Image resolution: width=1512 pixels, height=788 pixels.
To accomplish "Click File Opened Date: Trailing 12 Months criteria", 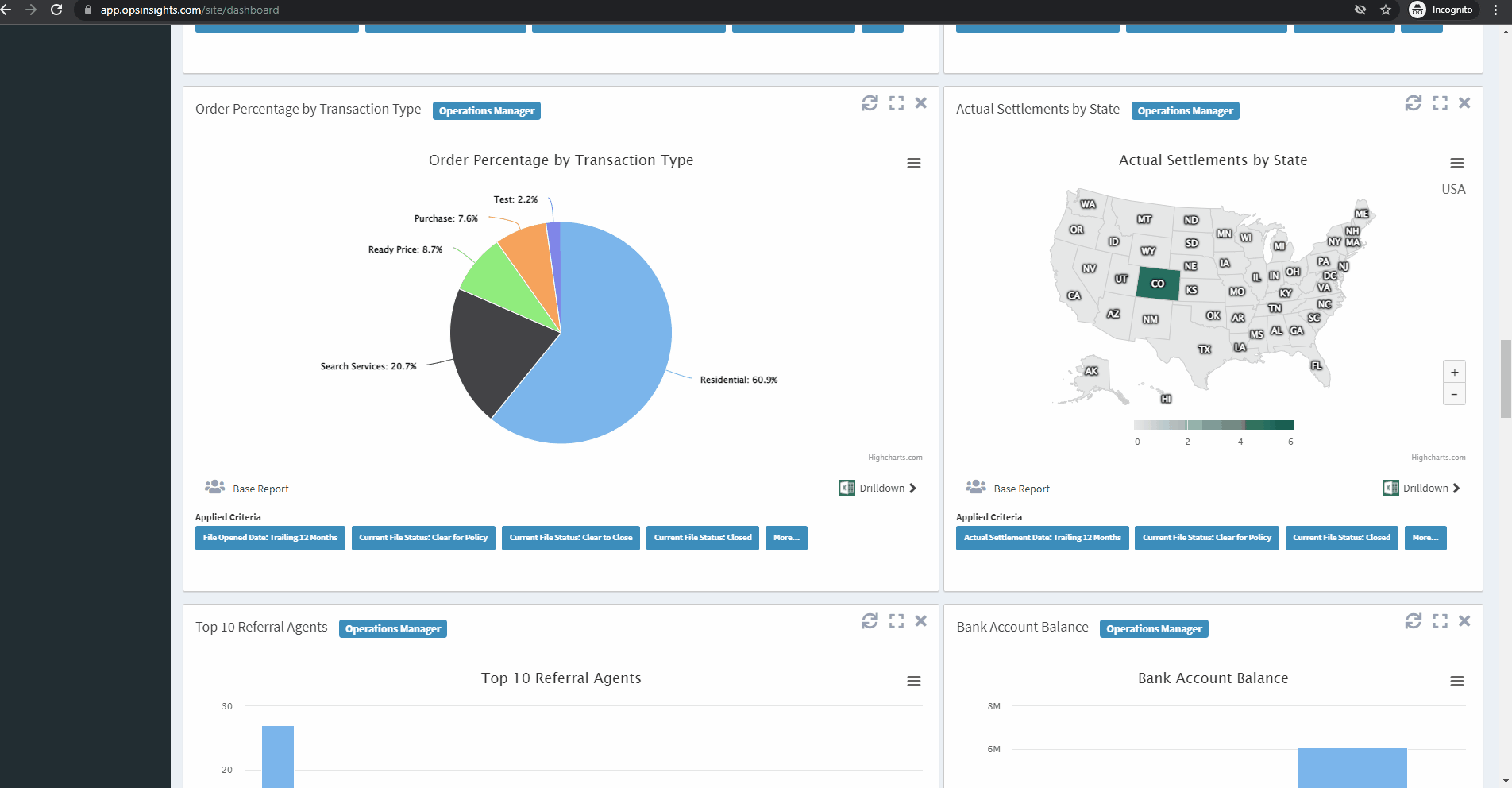I will 270,538.
